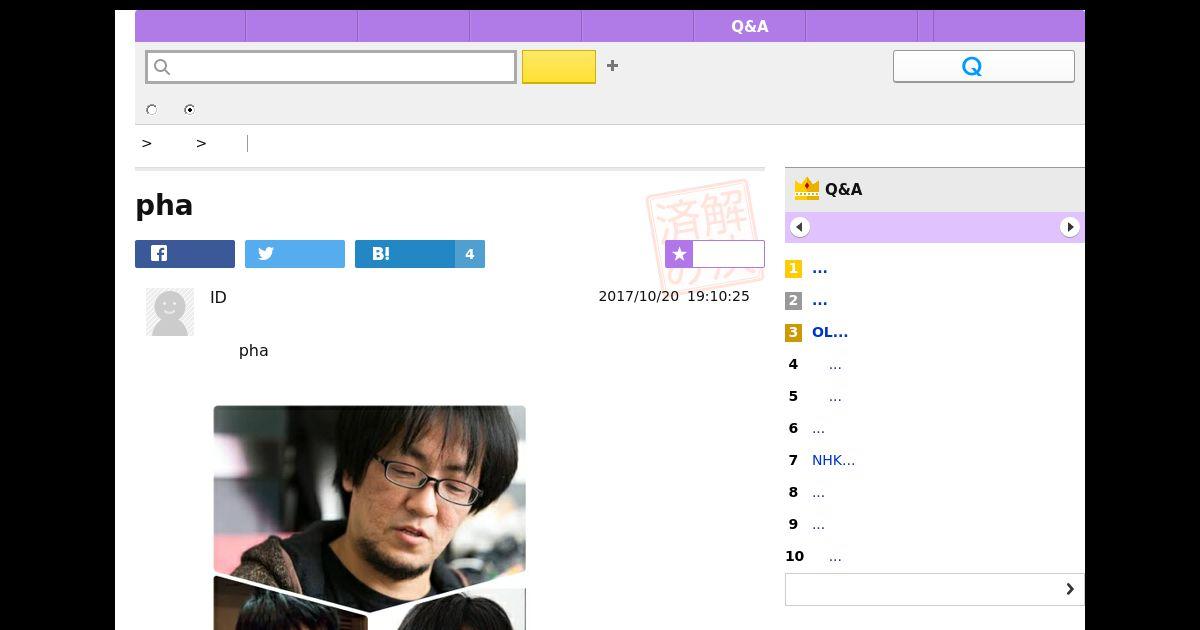Click the large Q question button
Viewport: 1200px width, 630px height.
(984, 66)
